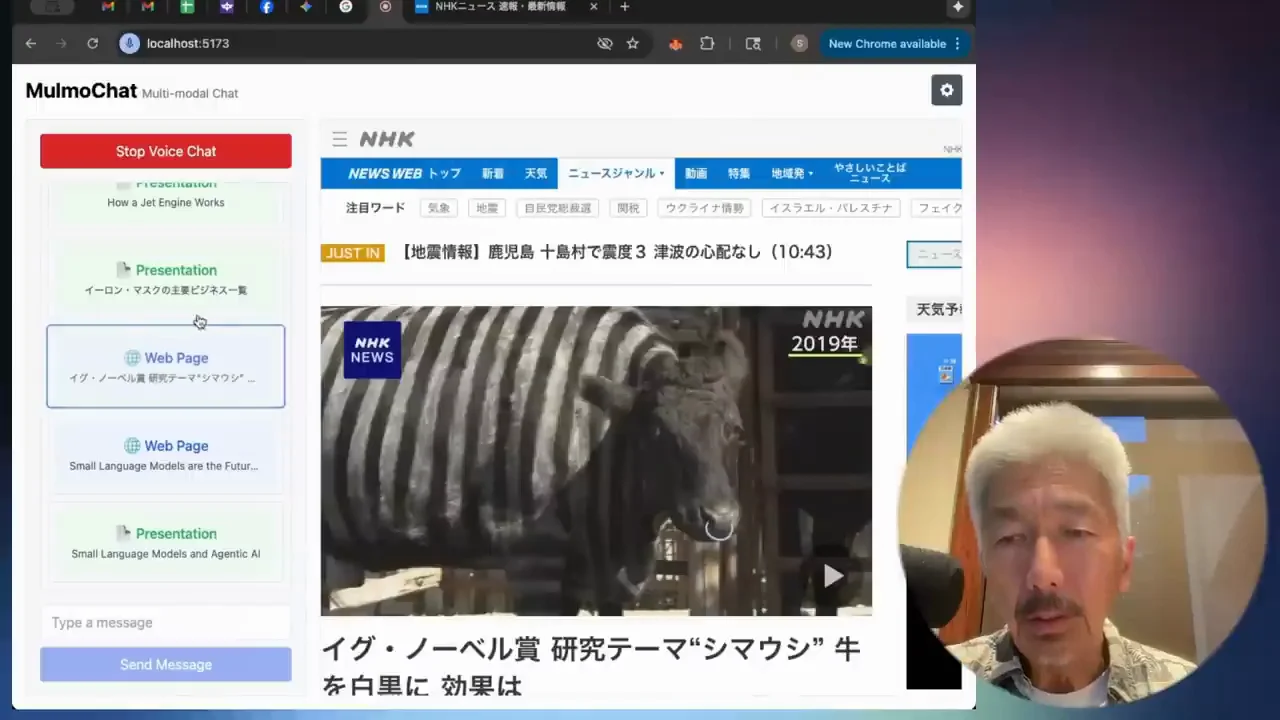Image resolution: width=1280 pixels, height=720 pixels.
Task: Close the NHKニュース tab
Action: coord(594,6)
